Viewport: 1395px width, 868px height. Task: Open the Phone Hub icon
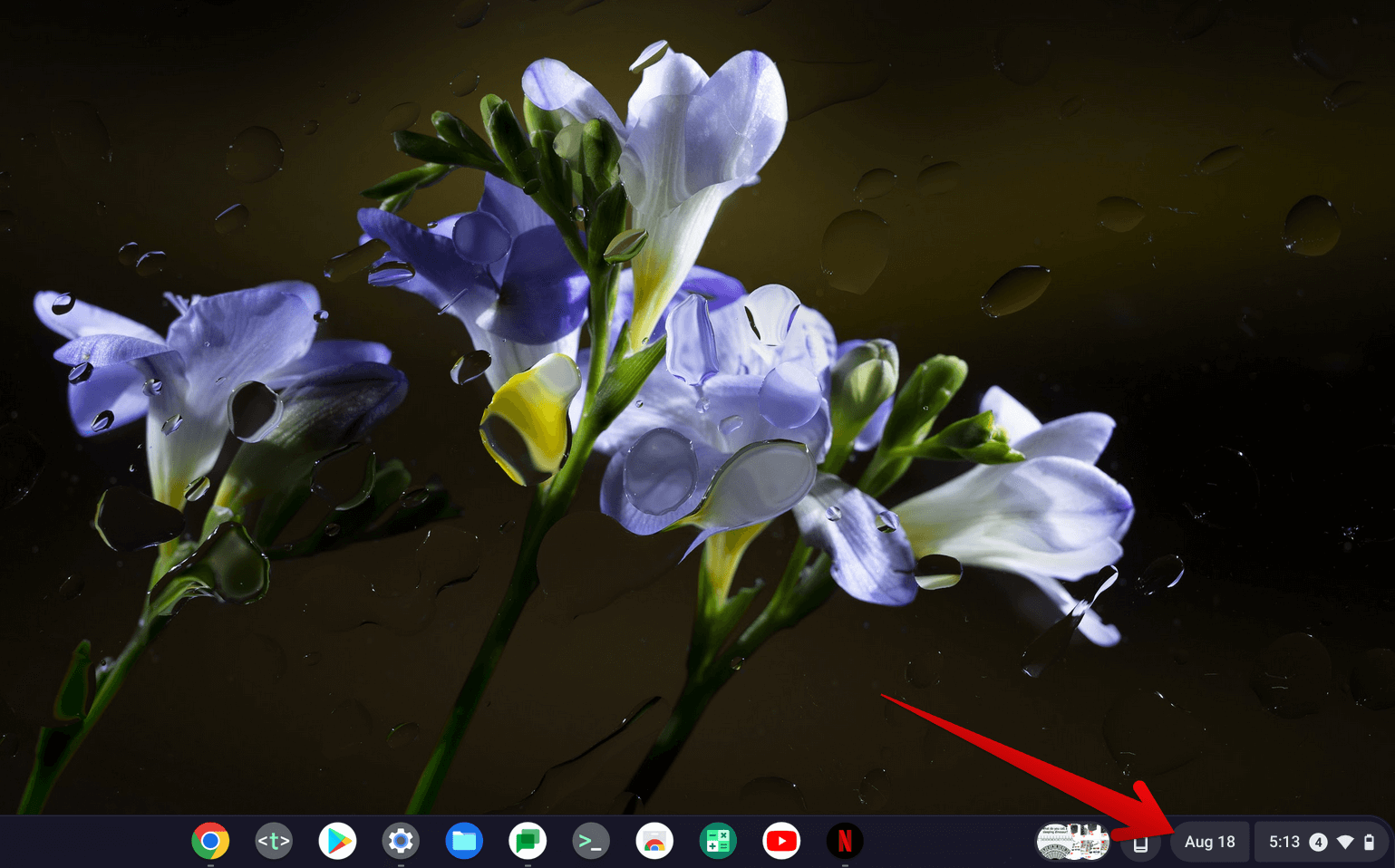[x=1140, y=844]
